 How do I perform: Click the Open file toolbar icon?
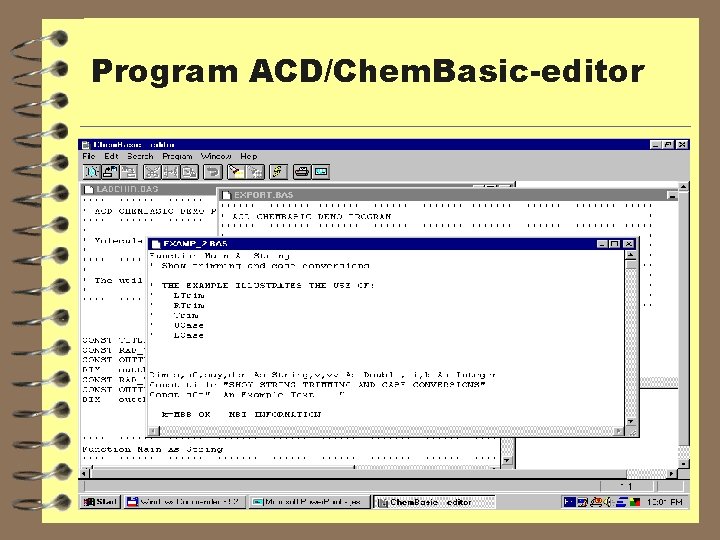pos(110,172)
